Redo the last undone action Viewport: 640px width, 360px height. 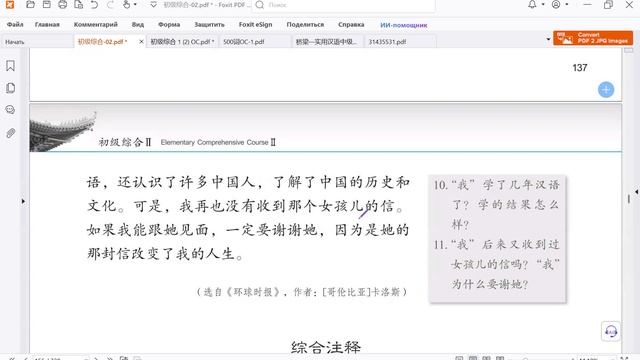tap(110, 4)
